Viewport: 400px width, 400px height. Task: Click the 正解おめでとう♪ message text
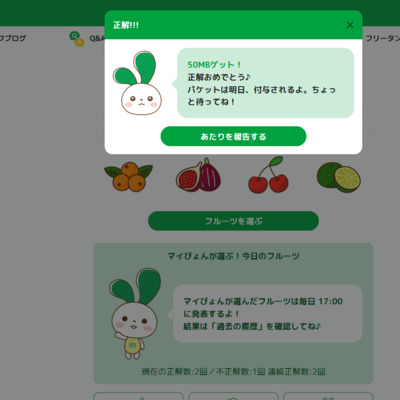coord(219,77)
